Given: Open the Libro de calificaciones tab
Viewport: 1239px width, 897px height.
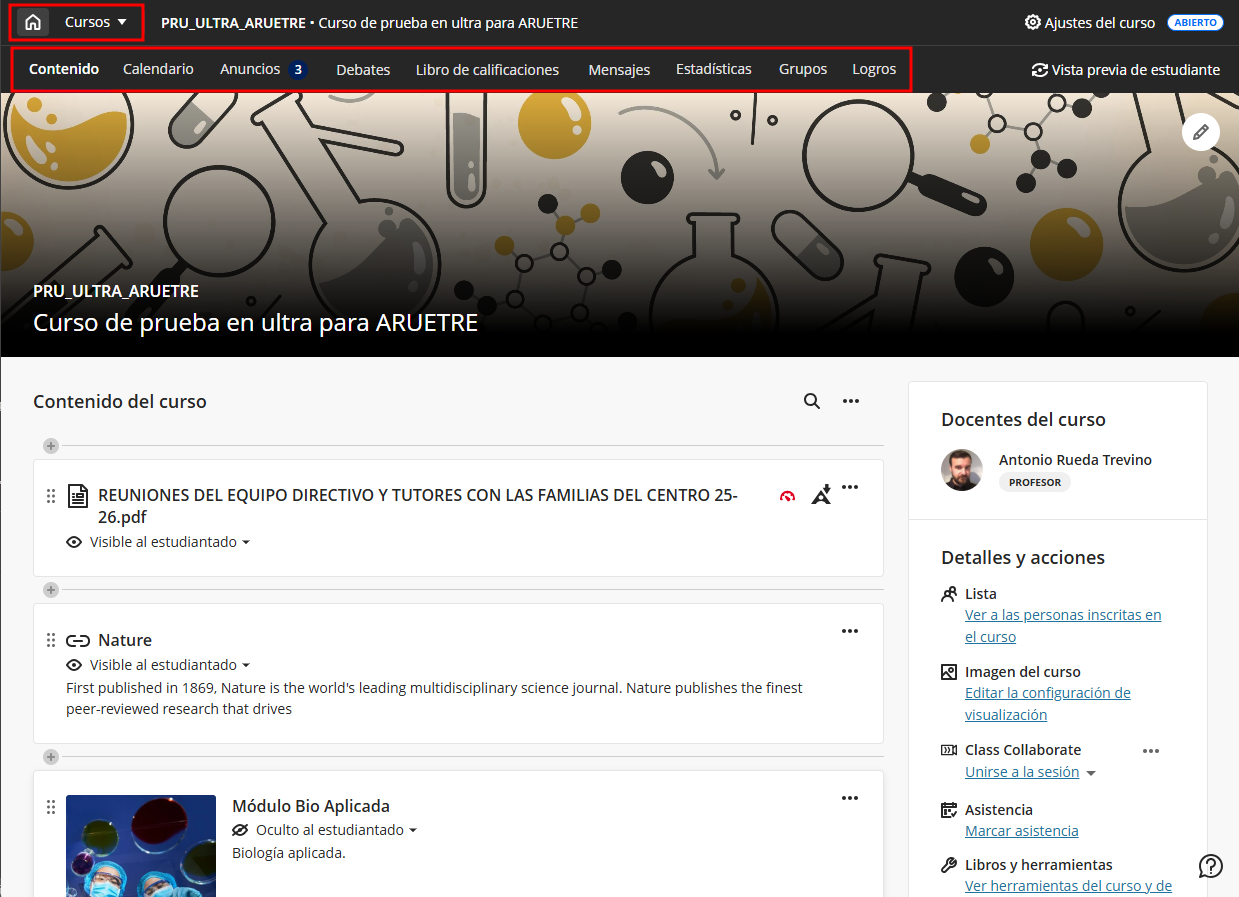Looking at the screenshot, I should pos(487,70).
